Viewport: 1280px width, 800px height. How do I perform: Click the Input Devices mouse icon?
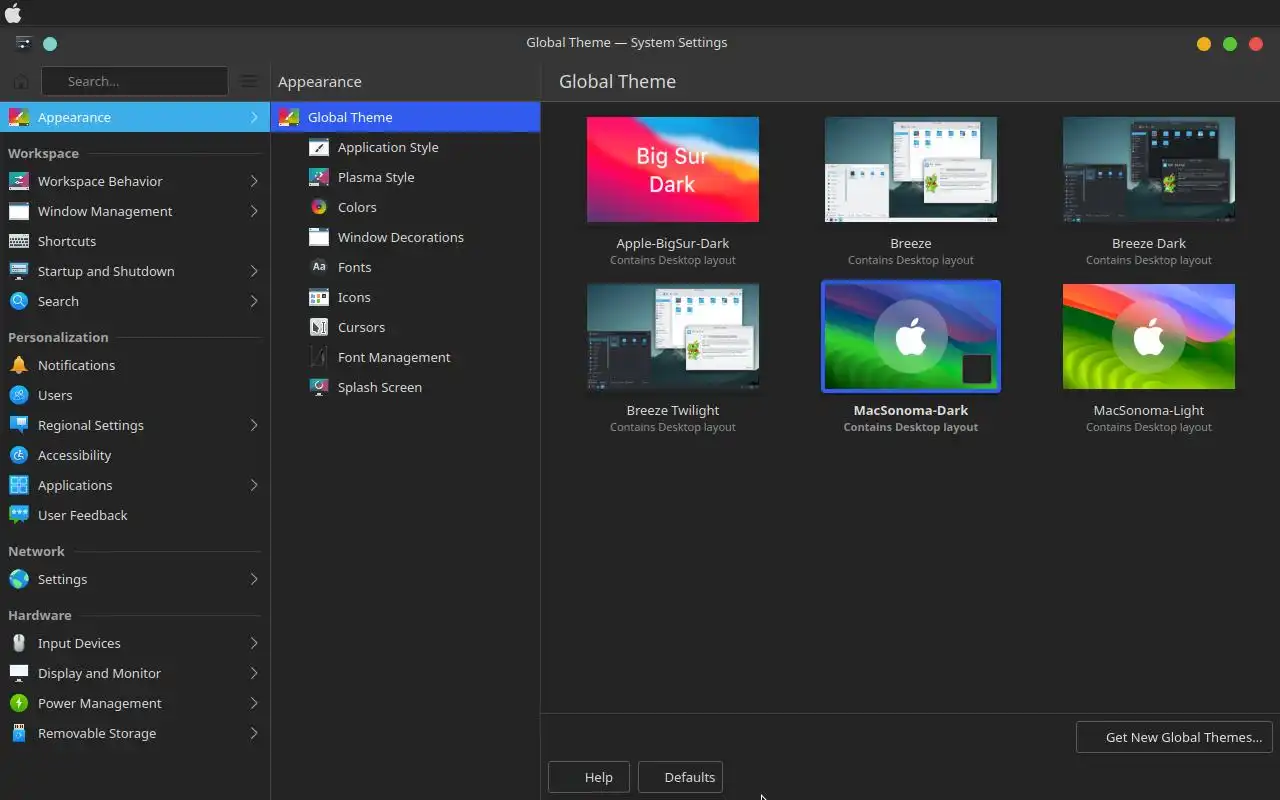[18, 643]
